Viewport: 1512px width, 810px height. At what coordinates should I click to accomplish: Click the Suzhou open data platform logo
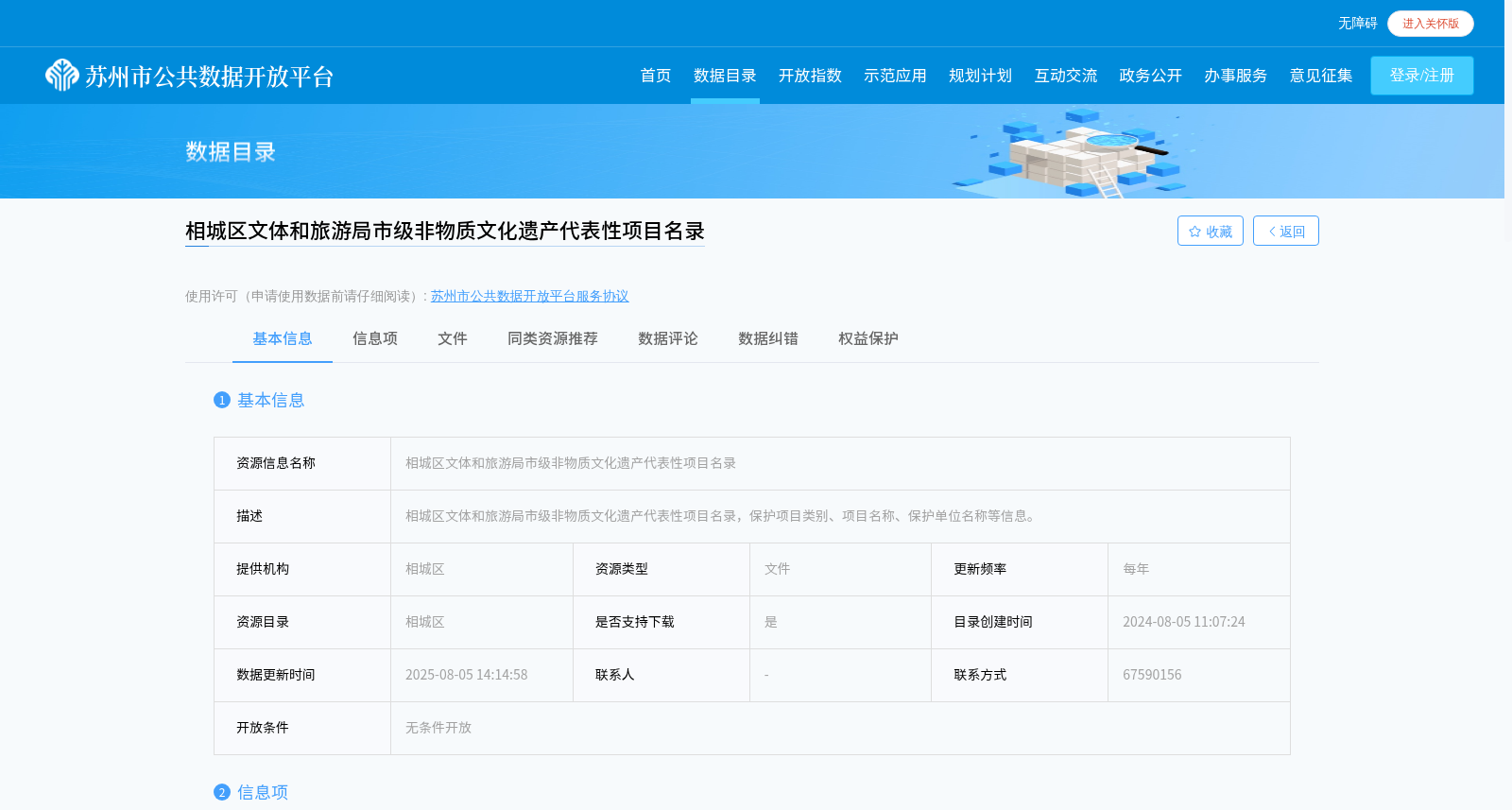point(190,76)
